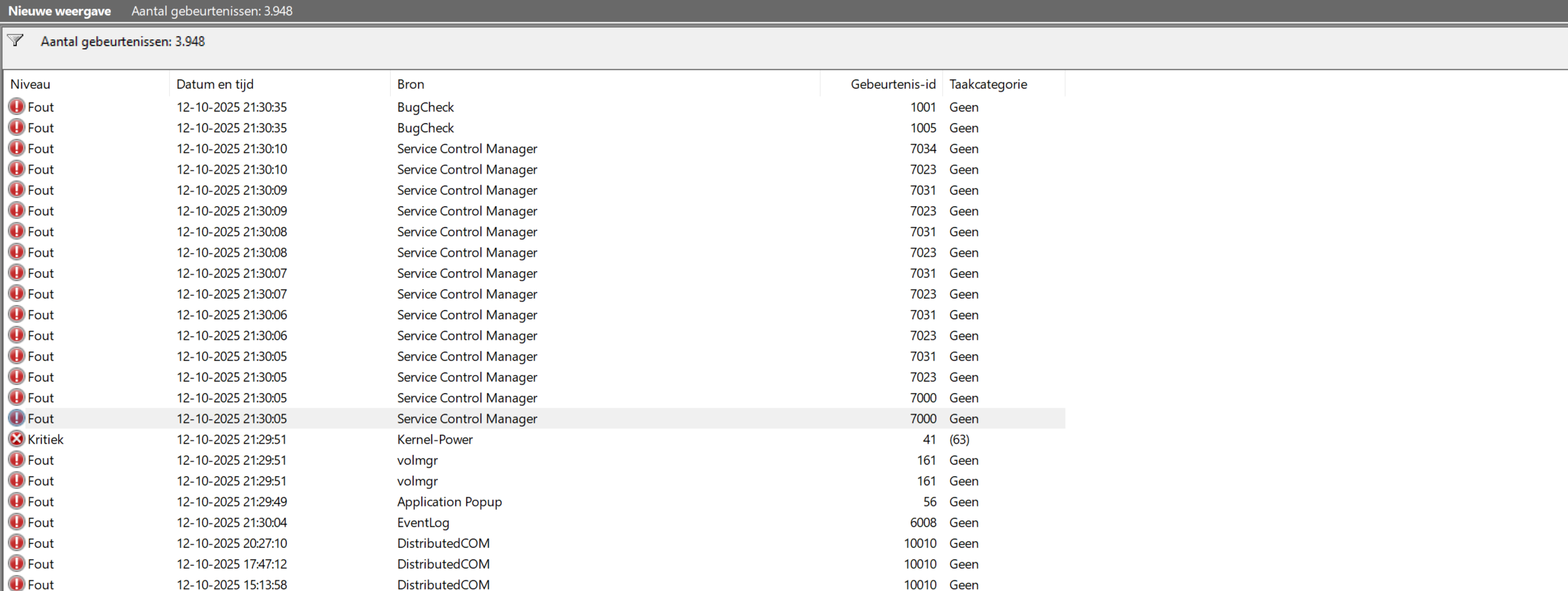The width and height of the screenshot is (1568, 591).
Task: Click the error icon on the BugCheck 1005 row
Action: pos(17,127)
